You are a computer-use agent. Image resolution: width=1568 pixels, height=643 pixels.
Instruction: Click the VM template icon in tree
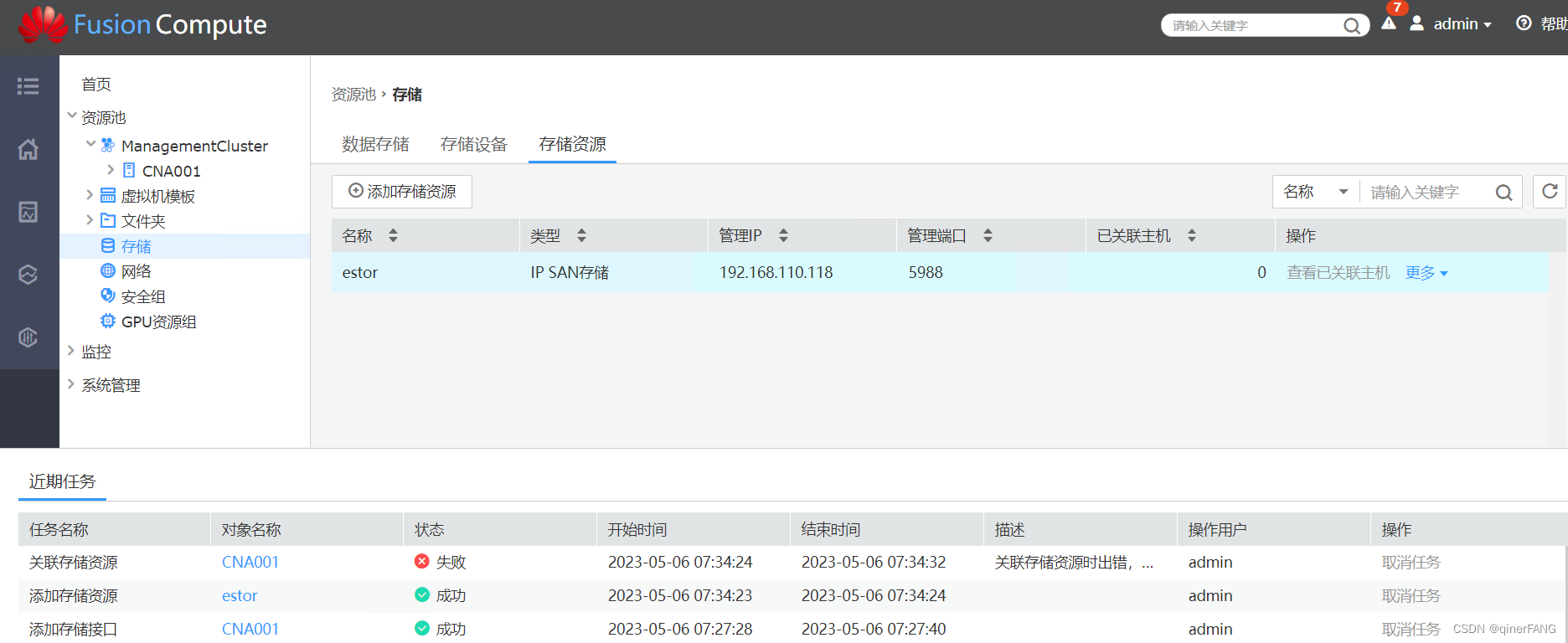pyautogui.click(x=108, y=196)
